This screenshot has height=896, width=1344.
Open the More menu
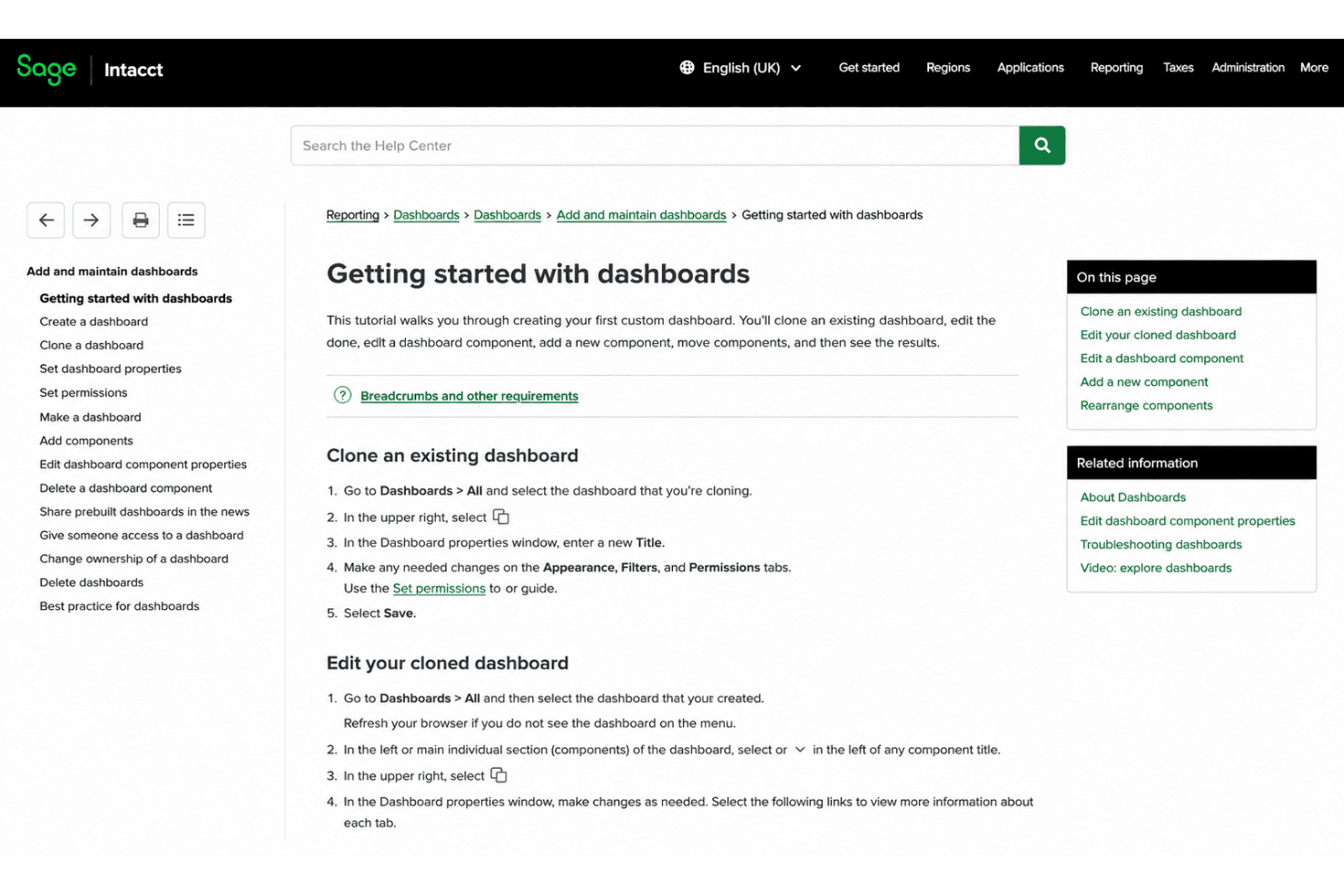click(x=1314, y=68)
